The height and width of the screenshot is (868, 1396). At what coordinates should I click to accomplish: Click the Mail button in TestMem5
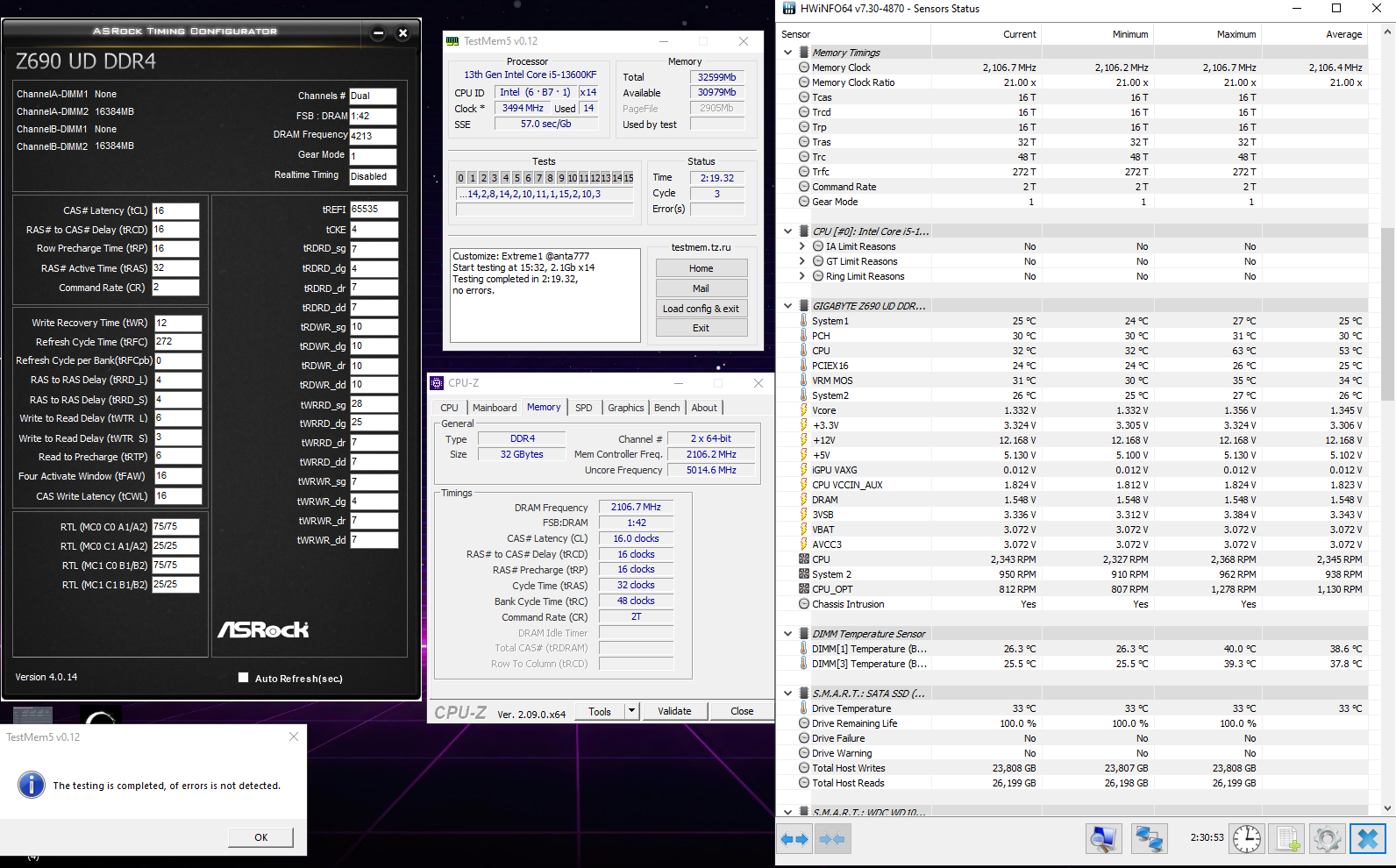click(x=702, y=288)
